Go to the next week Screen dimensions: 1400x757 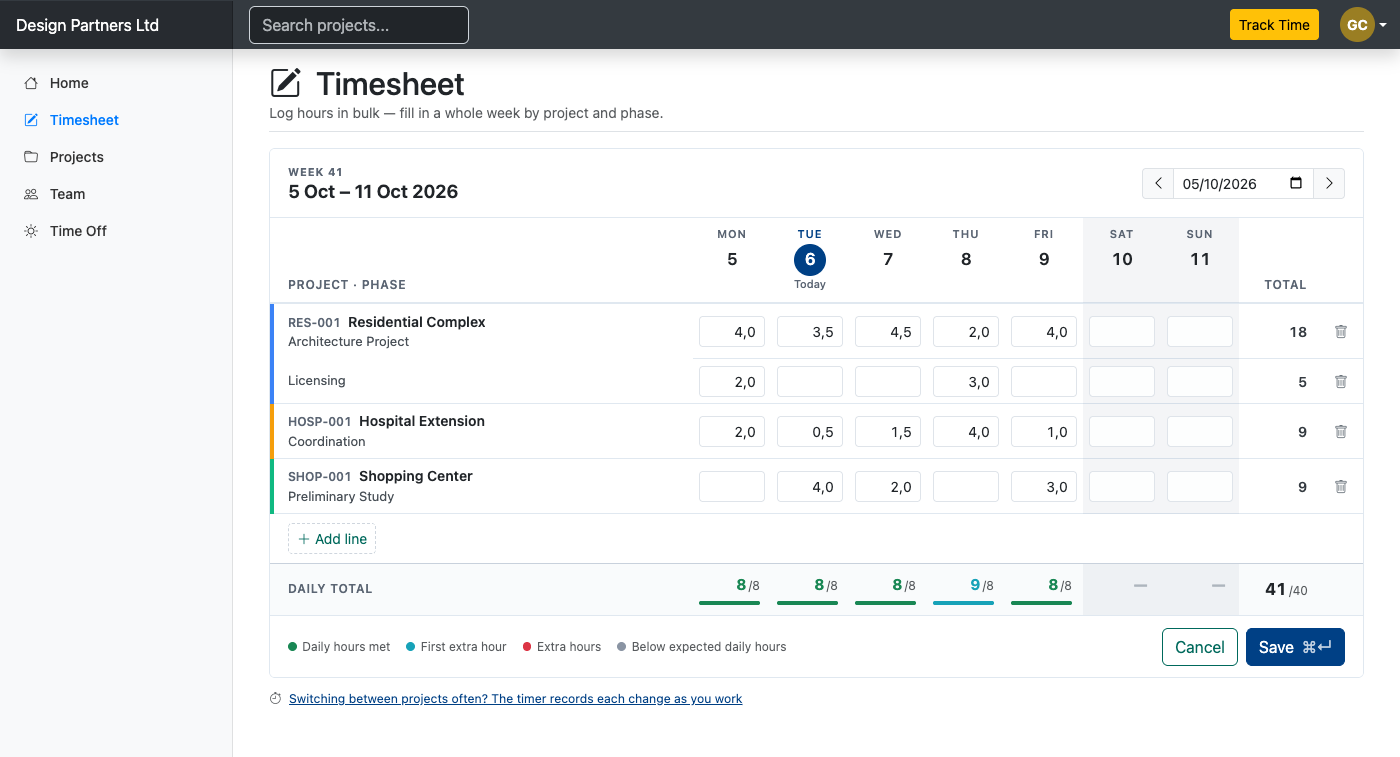(1329, 184)
